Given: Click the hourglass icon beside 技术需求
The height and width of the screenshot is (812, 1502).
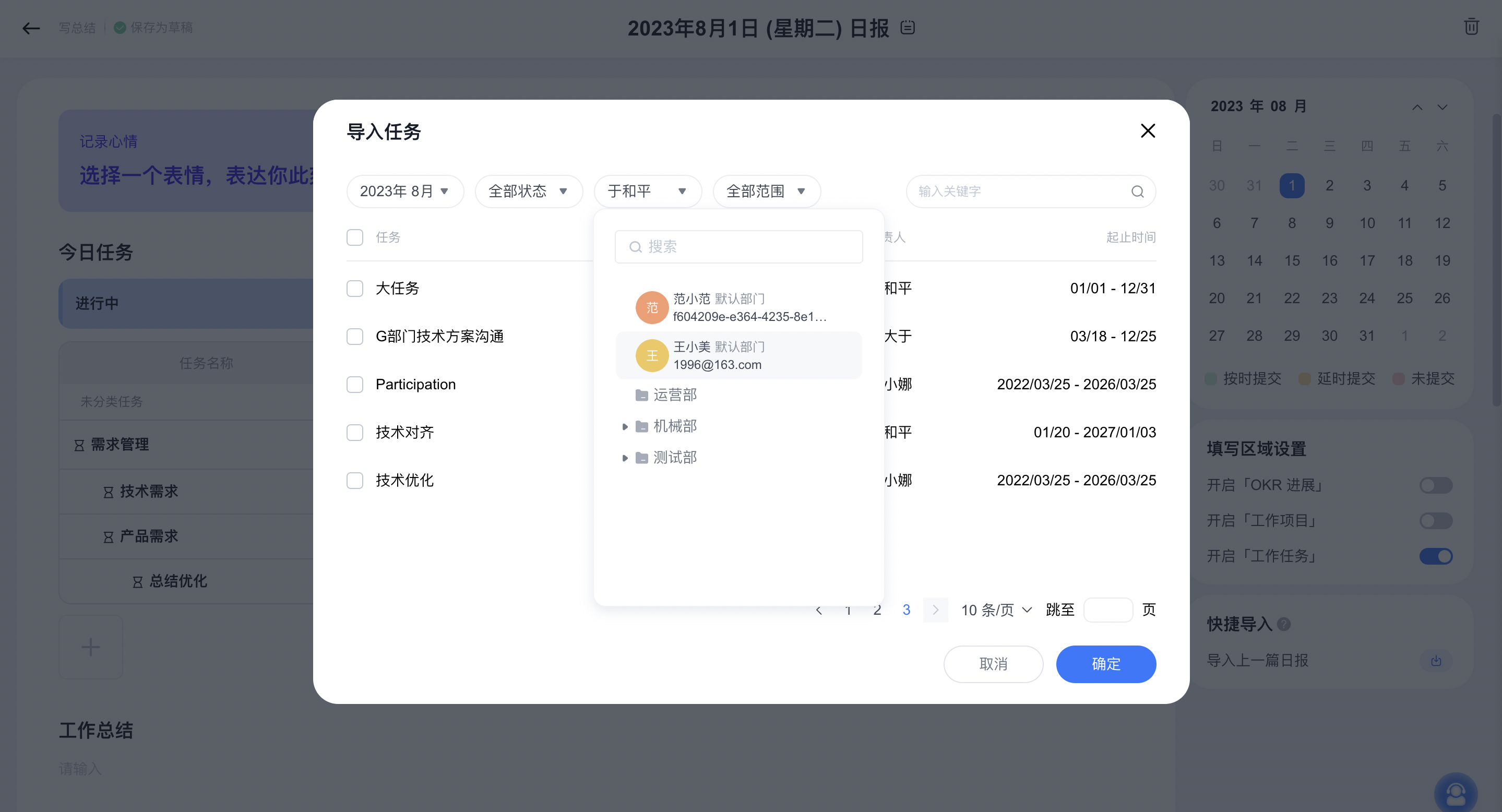Looking at the screenshot, I should (x=109, y=492).
